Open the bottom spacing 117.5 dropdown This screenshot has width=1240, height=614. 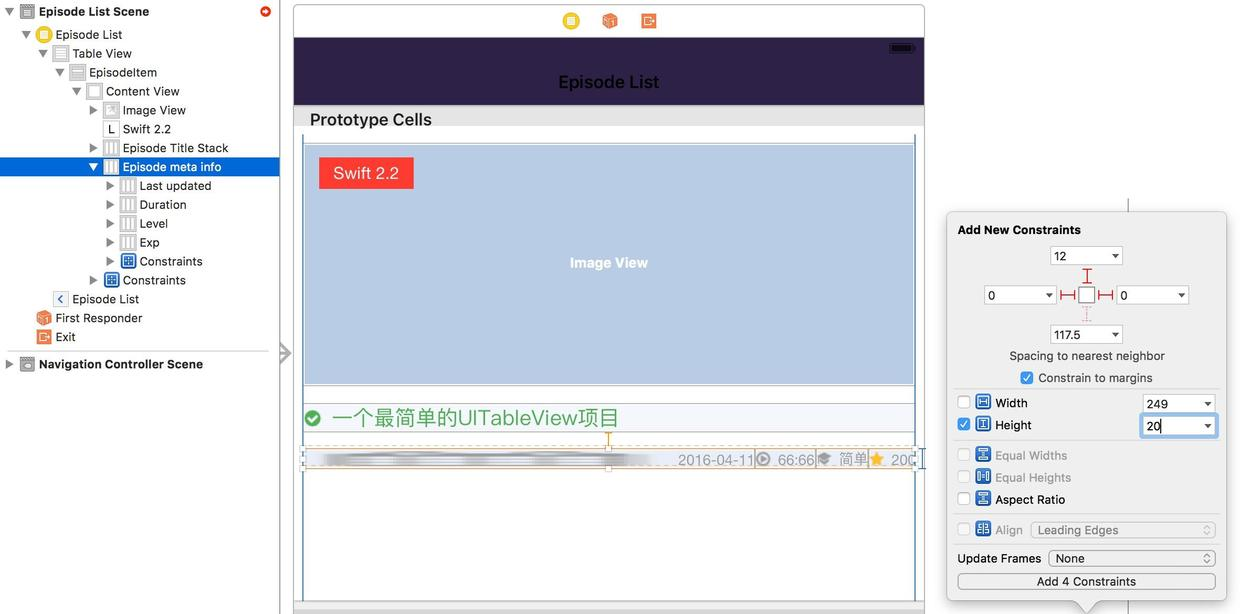[1116, 335]
